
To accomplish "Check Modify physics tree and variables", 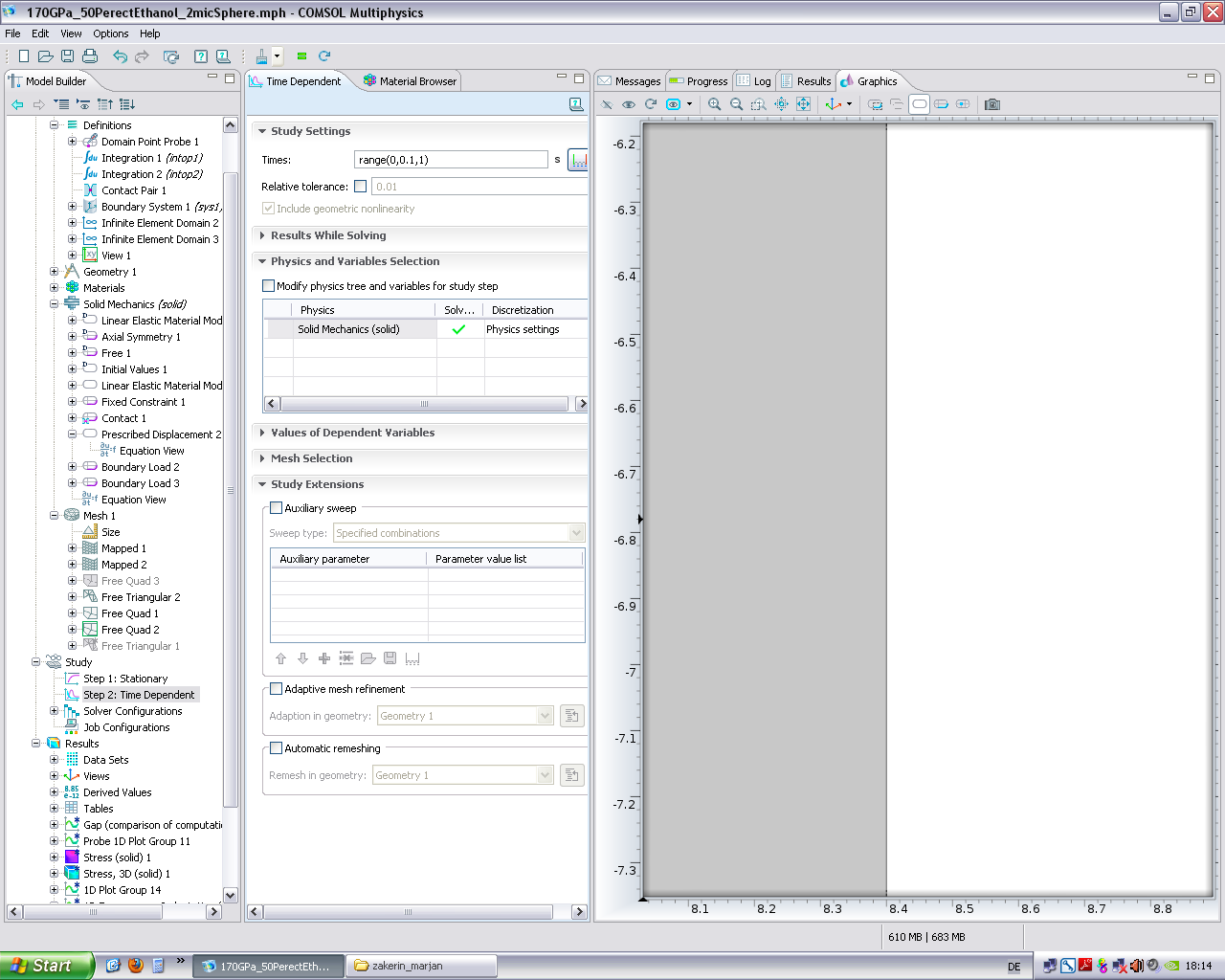I will click(269, 286).
